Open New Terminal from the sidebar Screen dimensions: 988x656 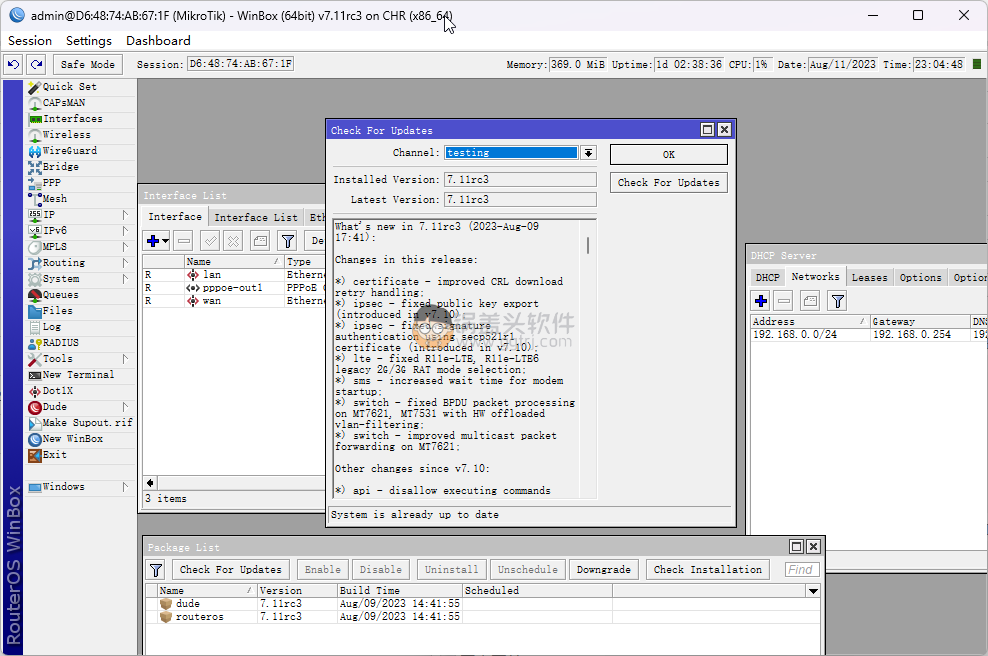pos(81,375)
